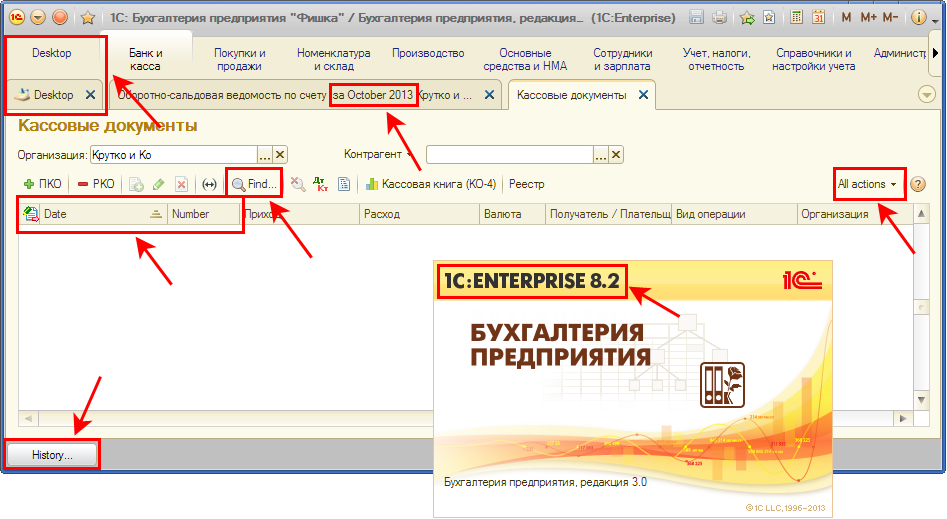Create new ПКО cash receipt document
The image size is (947, 519).
[41, 184]
